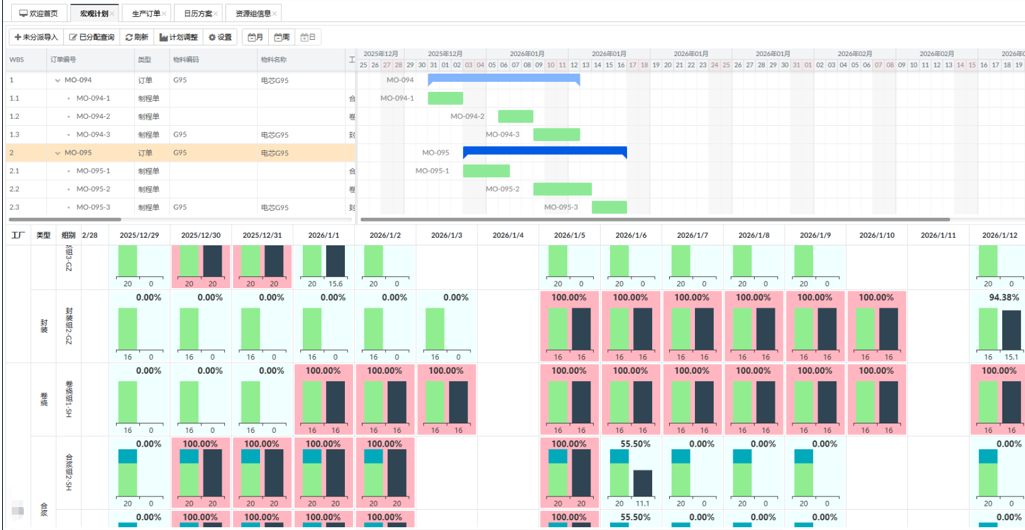Click the 2026/1/1 load date header

pyautogui.click(x=324, y=235)
